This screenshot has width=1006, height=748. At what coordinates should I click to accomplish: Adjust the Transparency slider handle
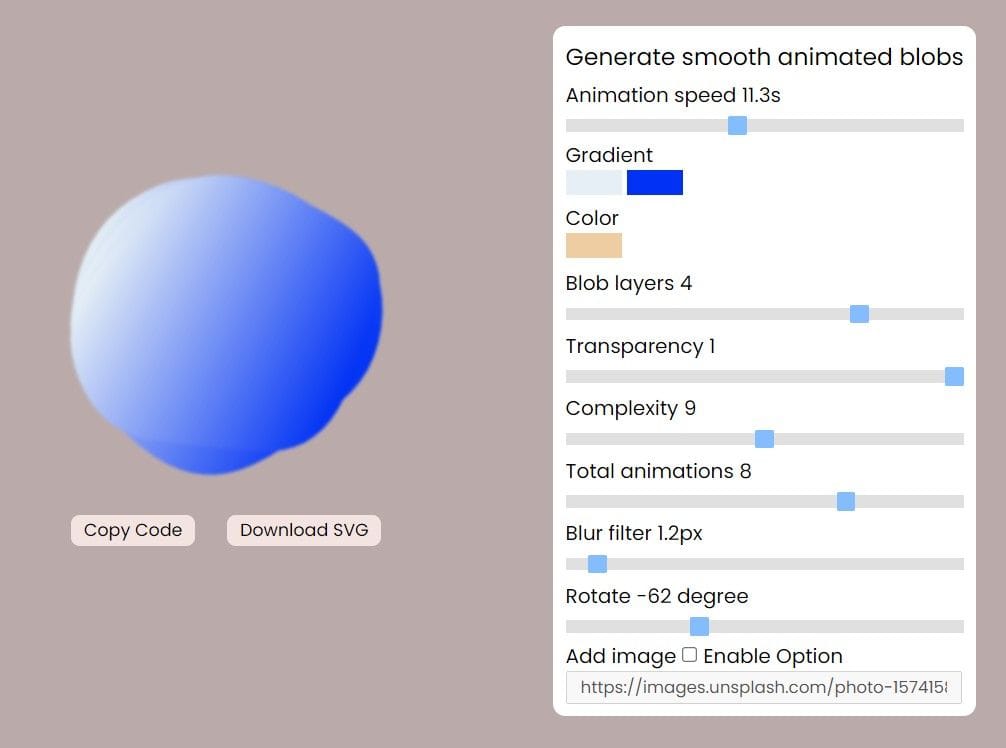click(x=955, y=376)
